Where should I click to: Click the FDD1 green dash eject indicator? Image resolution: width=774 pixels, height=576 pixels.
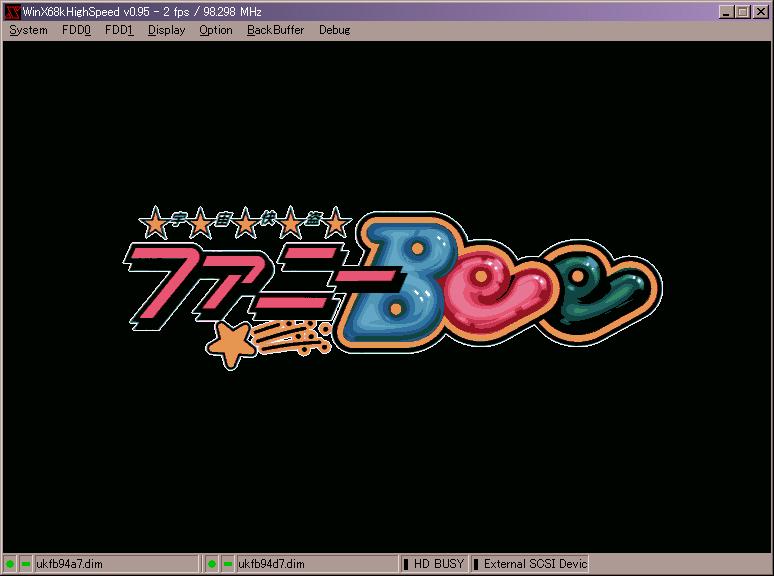pyautogui.click(x=228, y=564)
